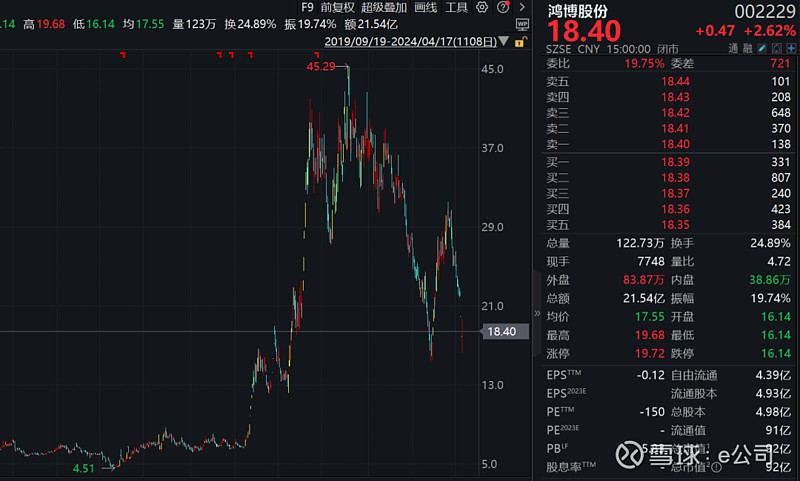The width and height of the screenshot is (800, 481).
Task: Click the 跌停 price 16.14
Action: click(776, 353)
